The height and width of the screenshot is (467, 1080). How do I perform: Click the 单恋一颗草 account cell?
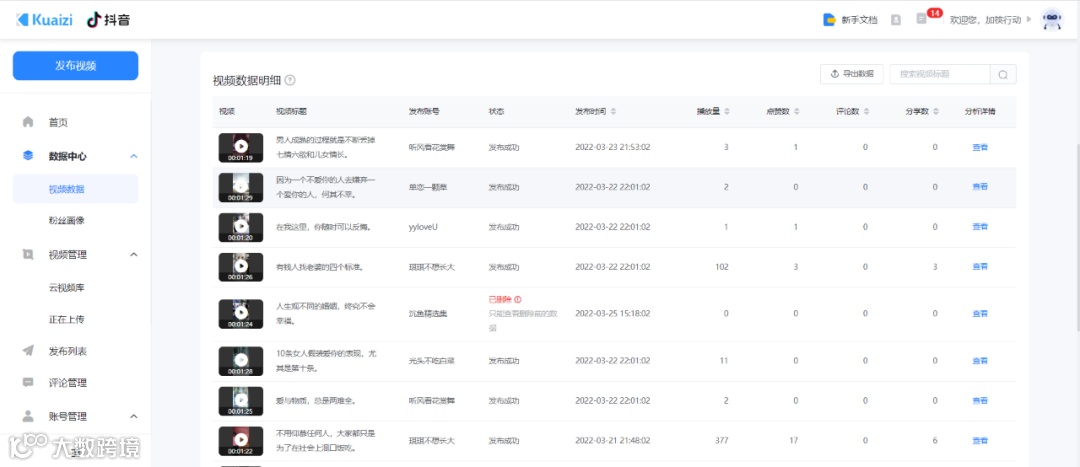428,187
